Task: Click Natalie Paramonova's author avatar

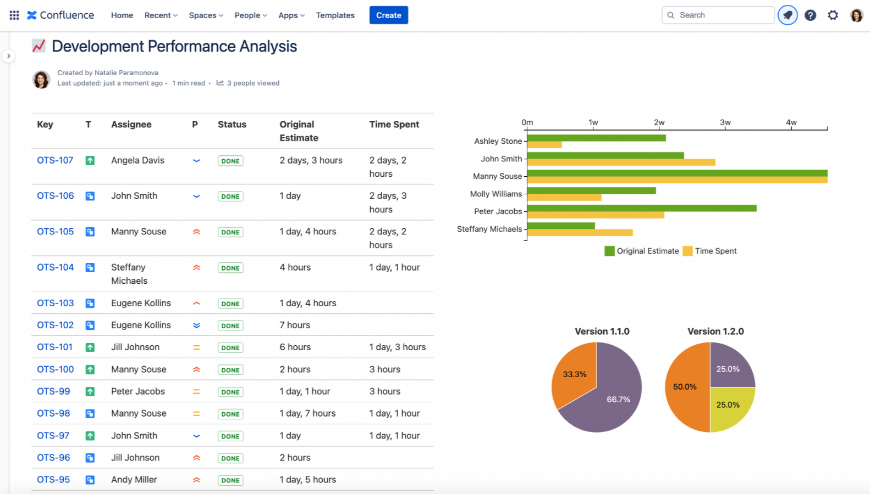Action: click(41, 79)
